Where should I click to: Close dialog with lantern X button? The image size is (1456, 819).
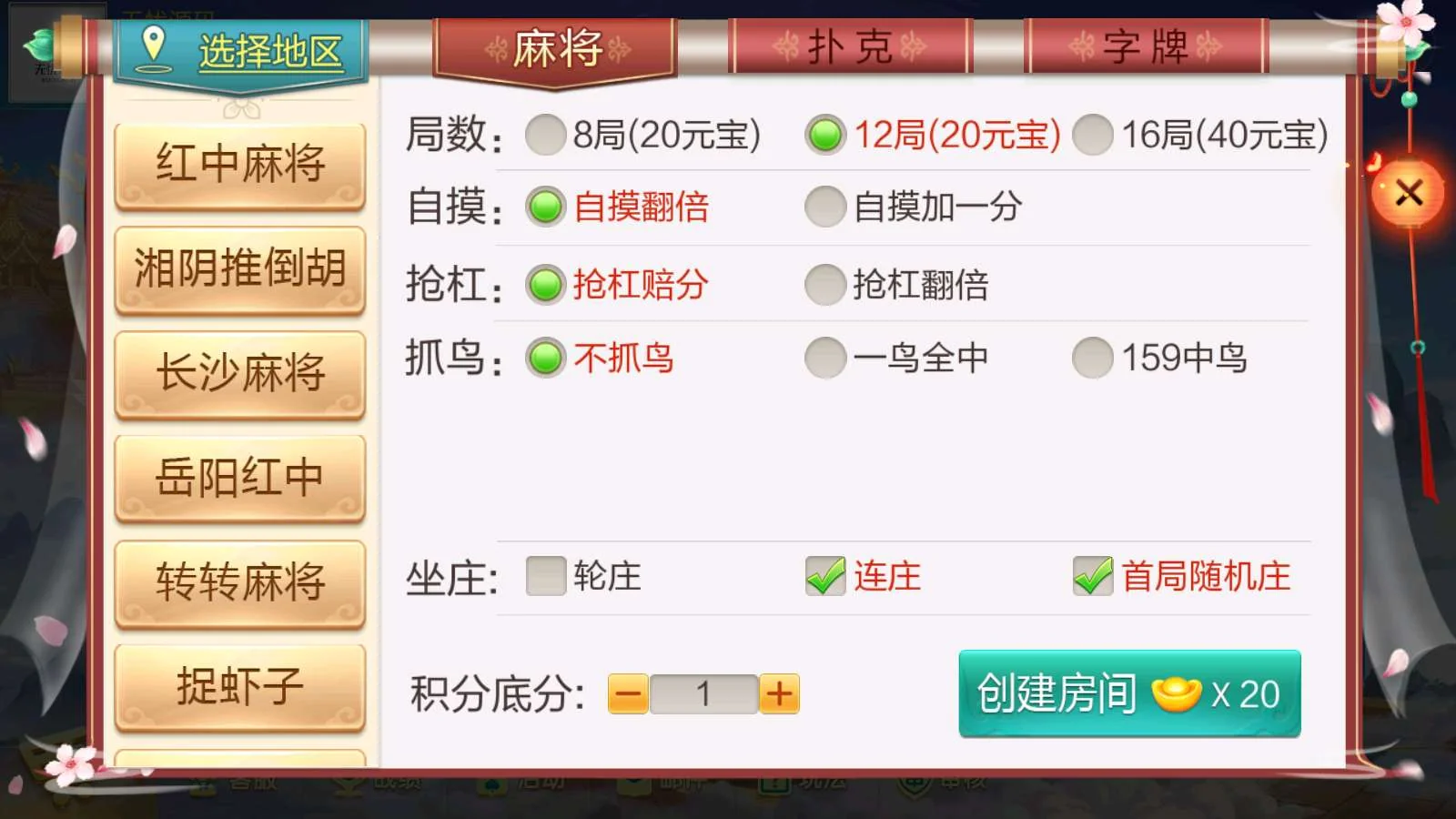coord(1409,192)
